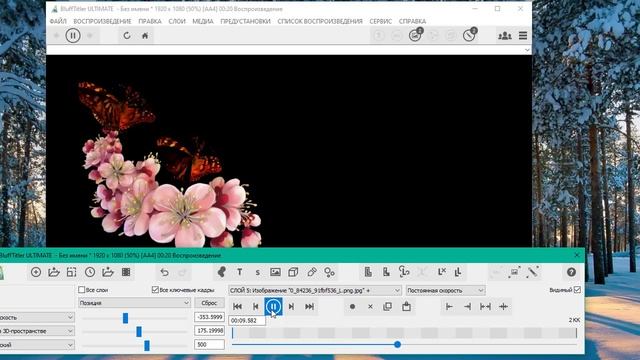
Task: Click the timeline playhead slider
Action: (x=398, y=345)
